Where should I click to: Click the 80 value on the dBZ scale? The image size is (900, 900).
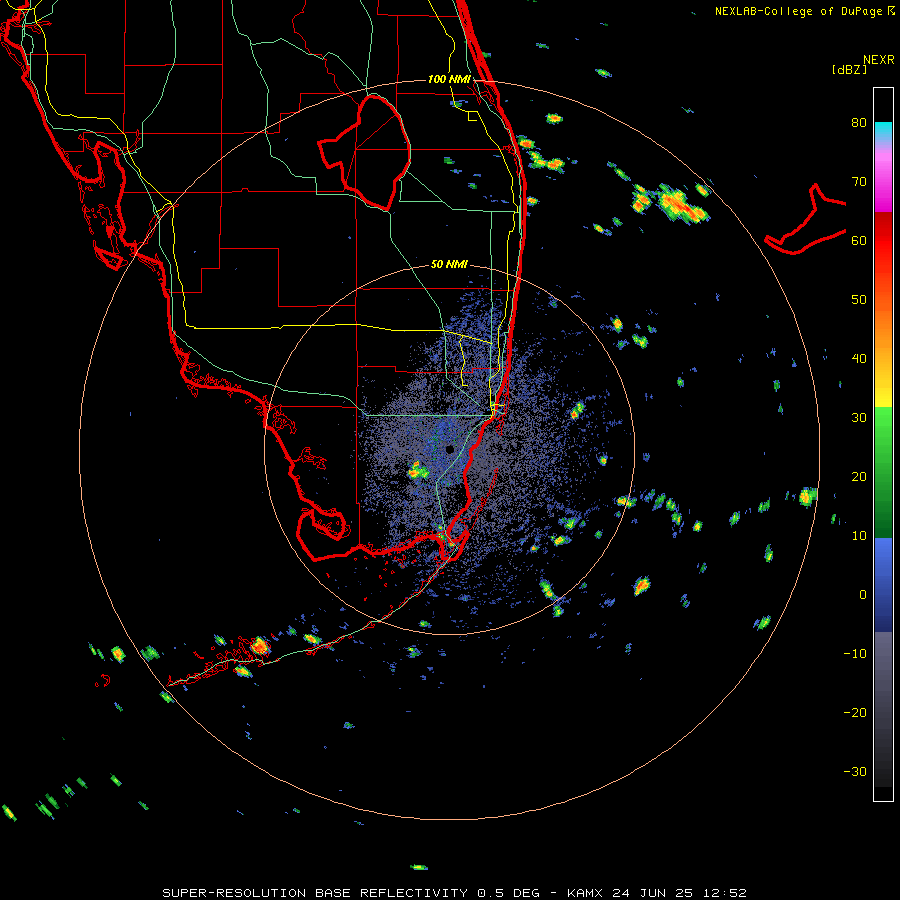point(859,123)
